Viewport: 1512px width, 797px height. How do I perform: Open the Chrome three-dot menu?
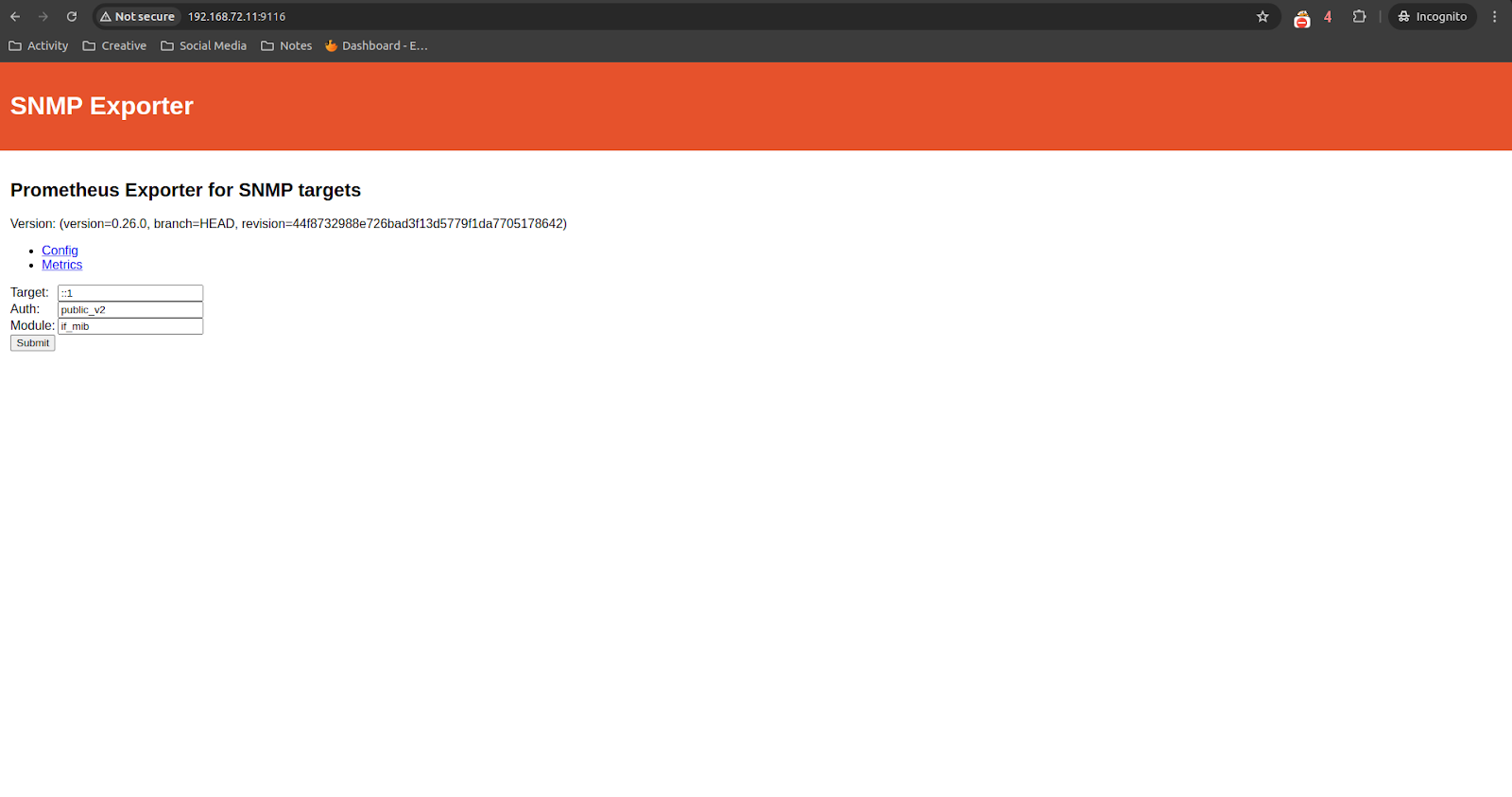1495,16
